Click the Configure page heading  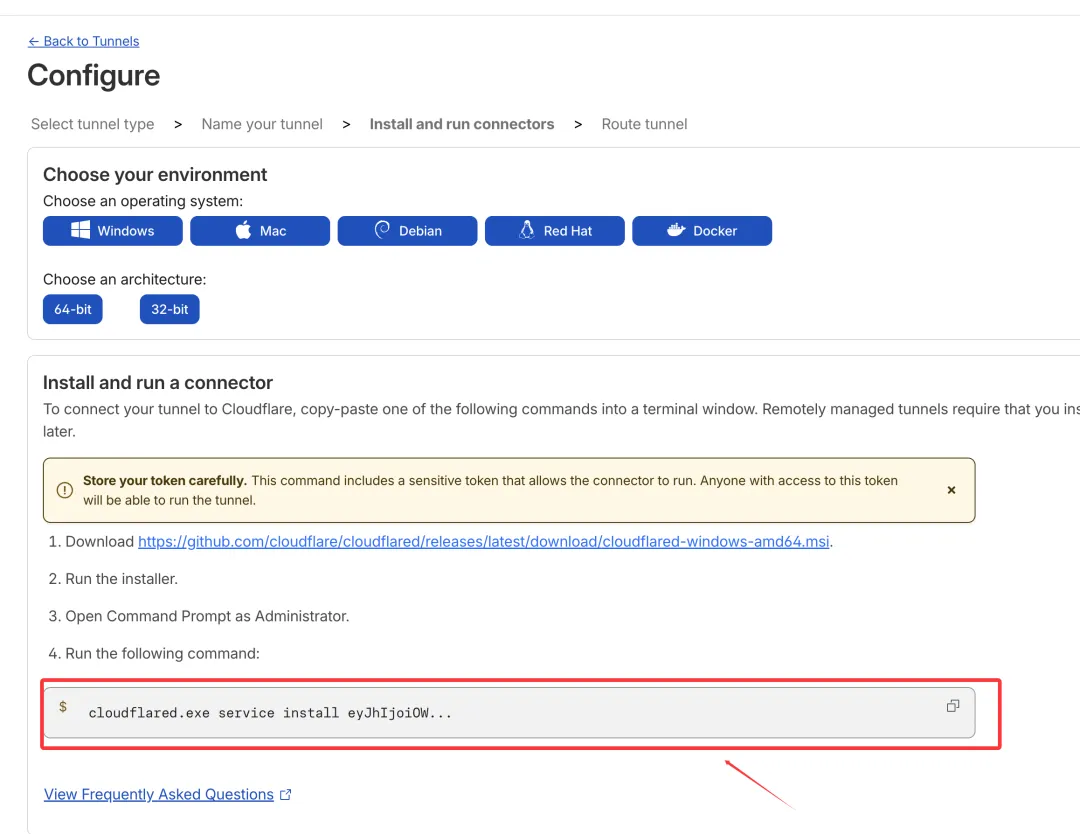click(x=94, y=75)
